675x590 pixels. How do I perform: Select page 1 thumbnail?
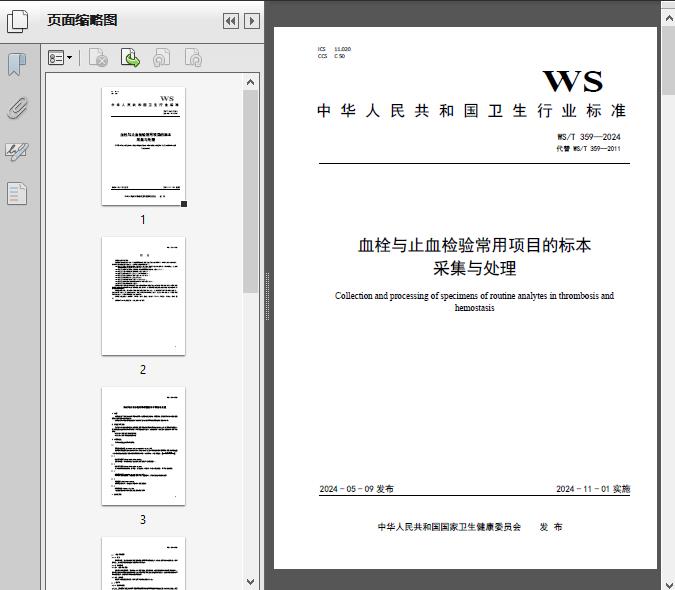coord(143,146)
